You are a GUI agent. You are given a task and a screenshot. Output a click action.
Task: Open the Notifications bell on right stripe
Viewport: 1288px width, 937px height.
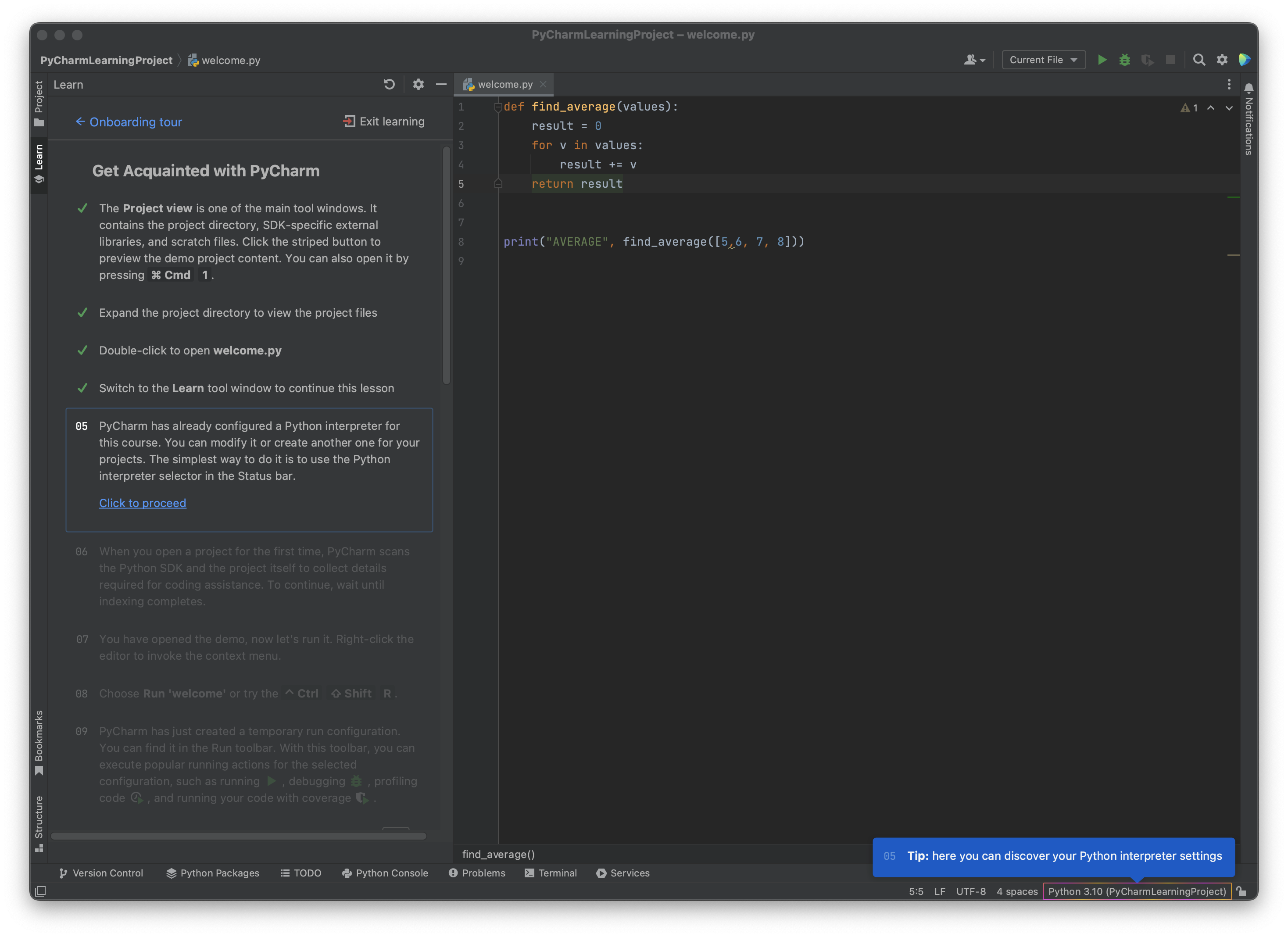pyautogui.click(x=1249, y=89)
